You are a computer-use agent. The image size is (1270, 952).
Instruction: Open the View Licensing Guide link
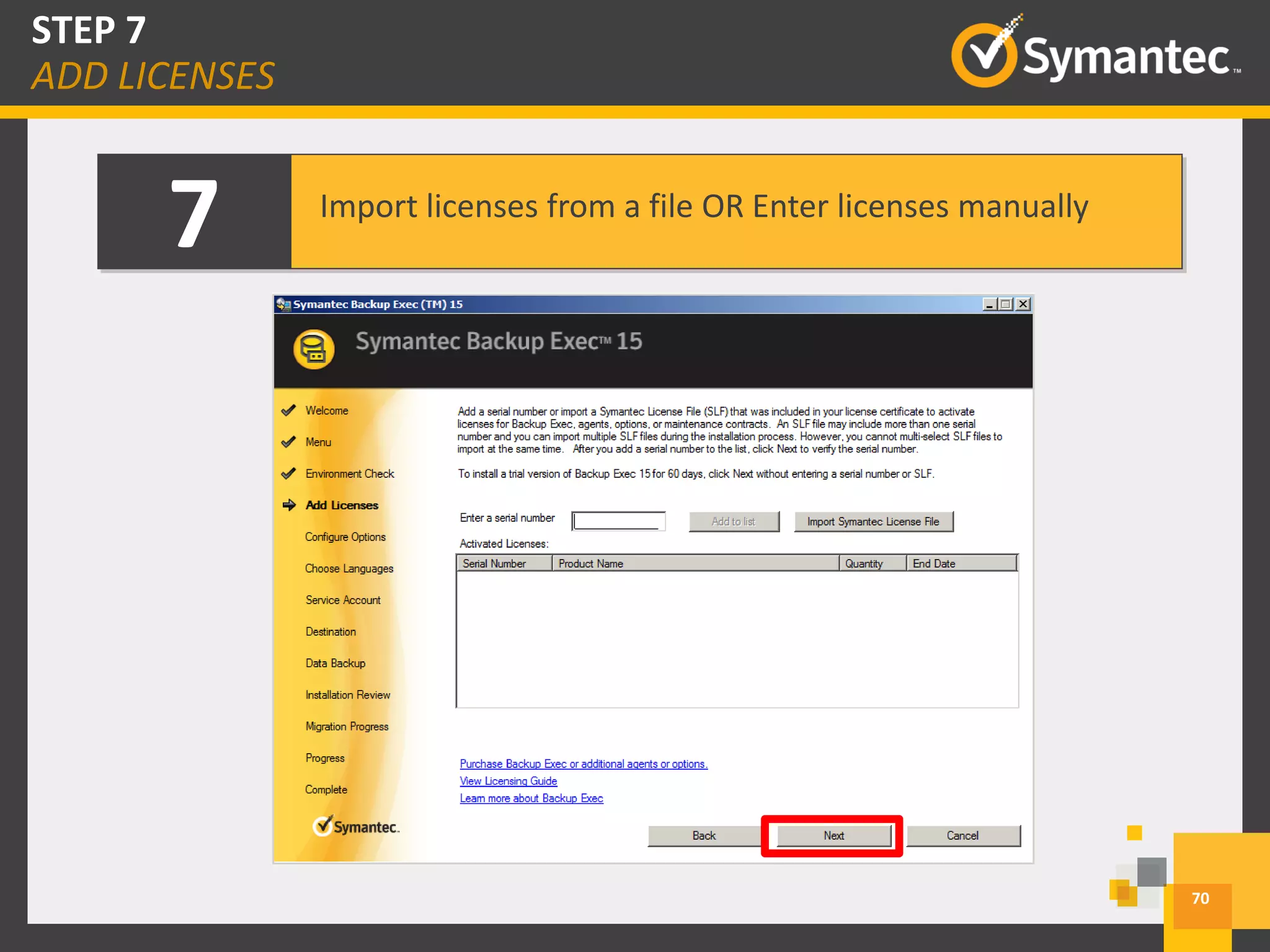[508, 781]
